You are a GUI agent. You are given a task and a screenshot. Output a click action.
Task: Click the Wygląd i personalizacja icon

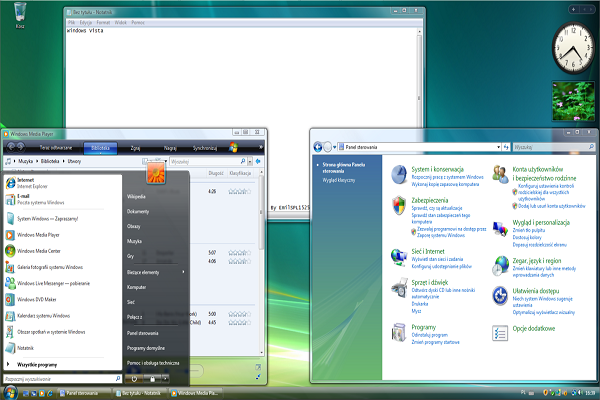pos(500,229)
